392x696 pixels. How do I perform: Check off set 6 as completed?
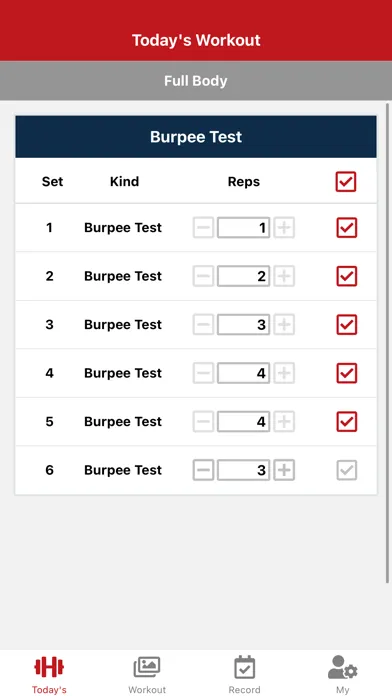347,470
